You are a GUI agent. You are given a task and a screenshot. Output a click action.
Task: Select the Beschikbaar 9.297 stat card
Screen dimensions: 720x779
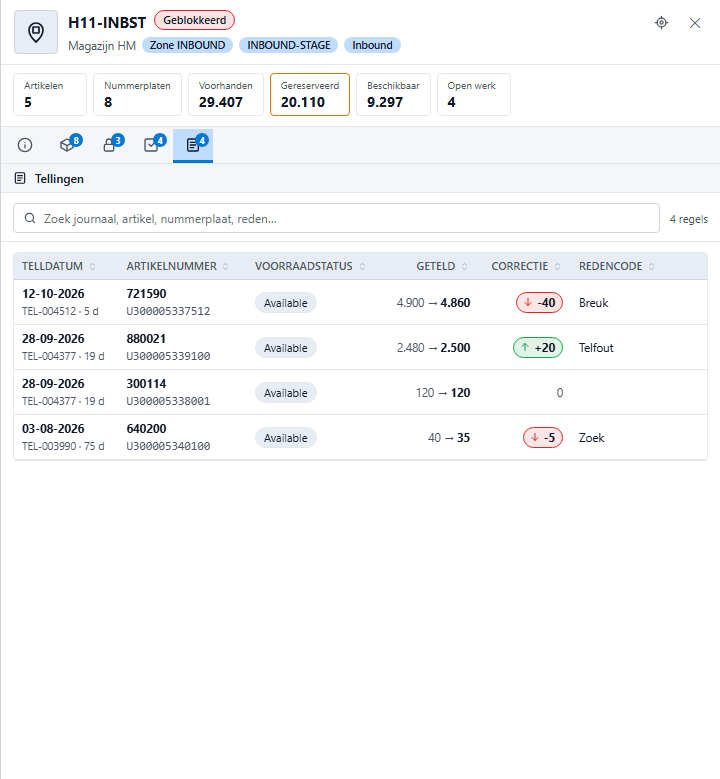[x=394, y=94]
